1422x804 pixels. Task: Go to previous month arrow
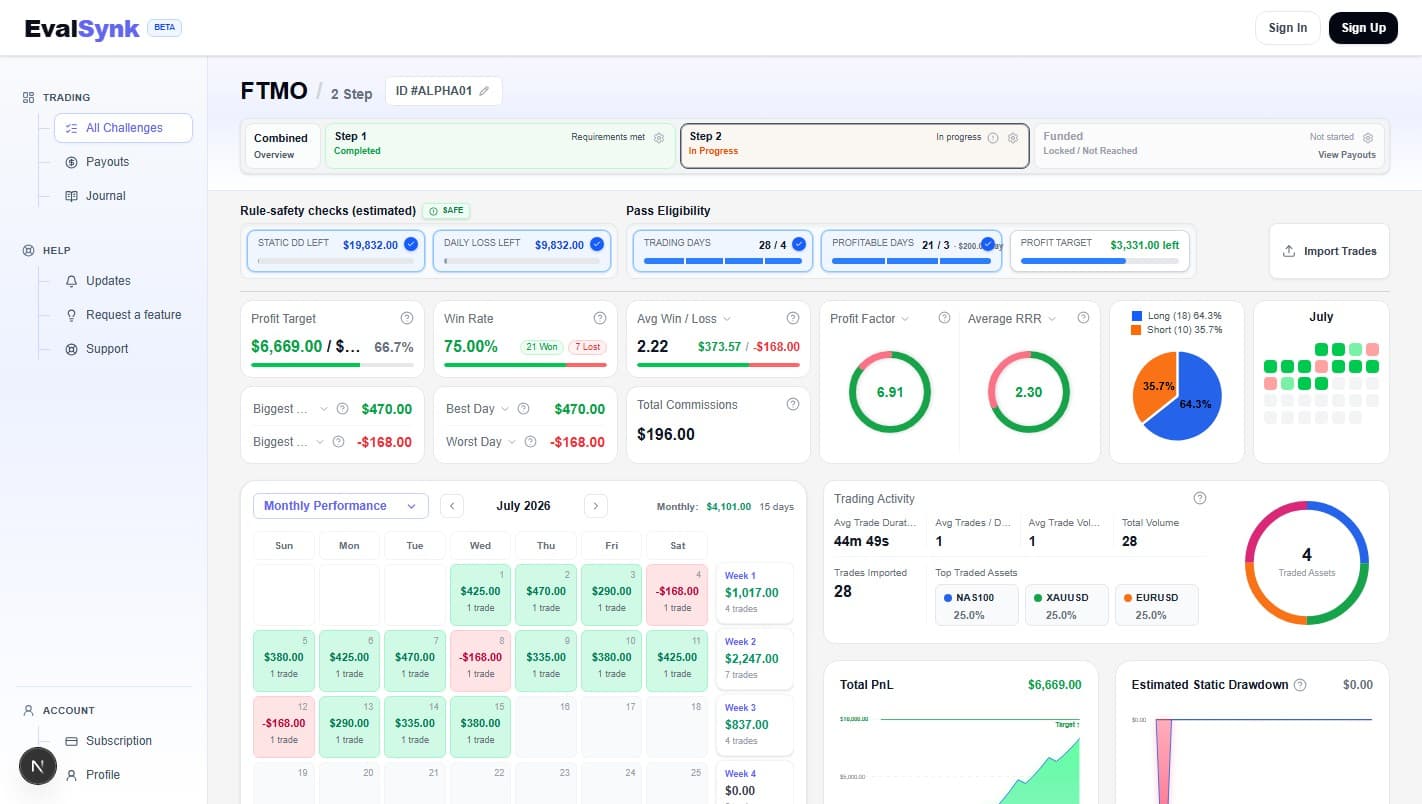coord(452,506)
